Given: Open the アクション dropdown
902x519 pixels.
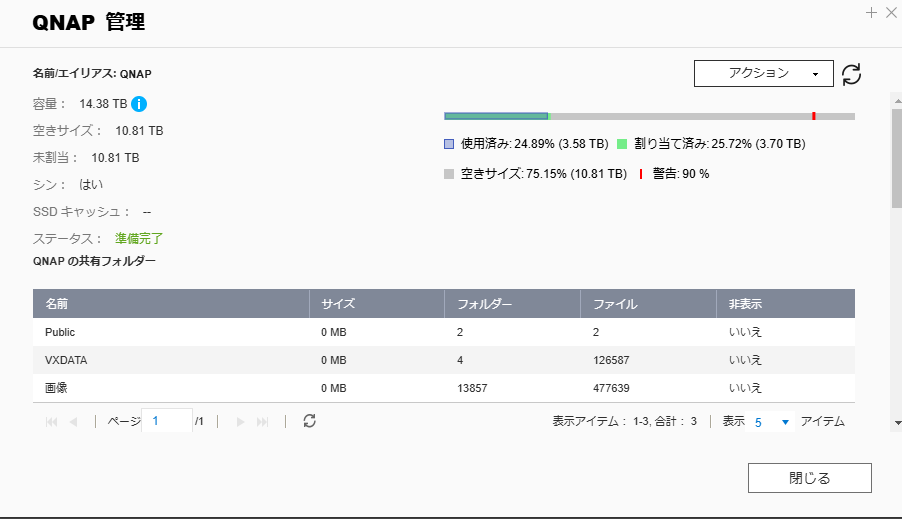Looking at the screenshot, I should (x=763, y=74).
